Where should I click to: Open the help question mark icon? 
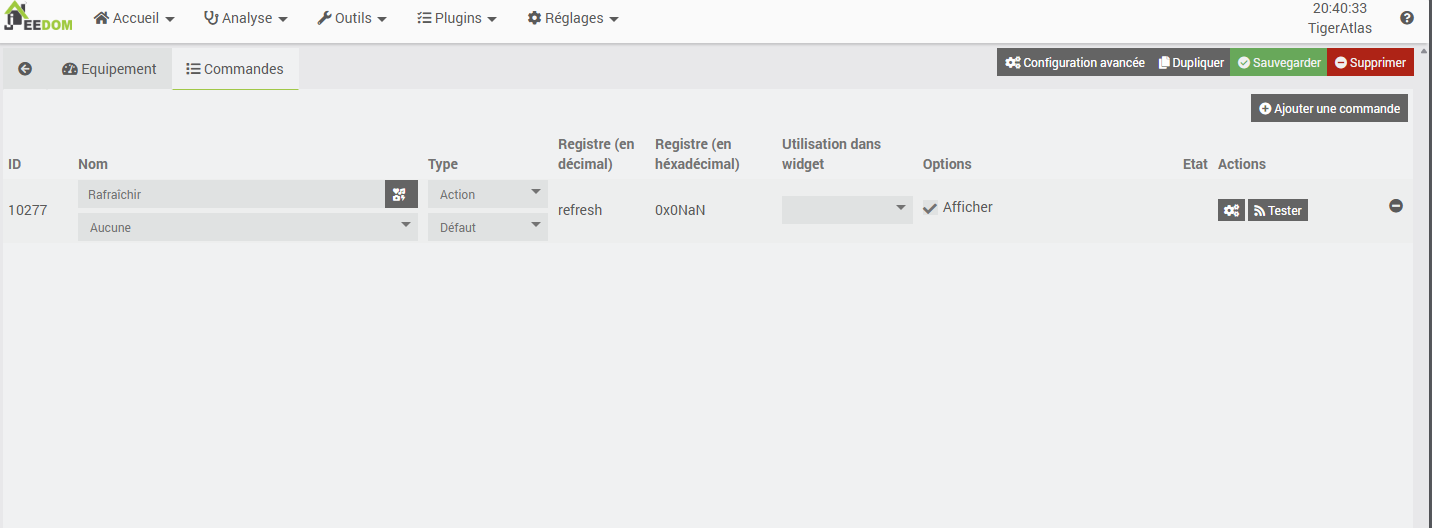point(1407,18)
